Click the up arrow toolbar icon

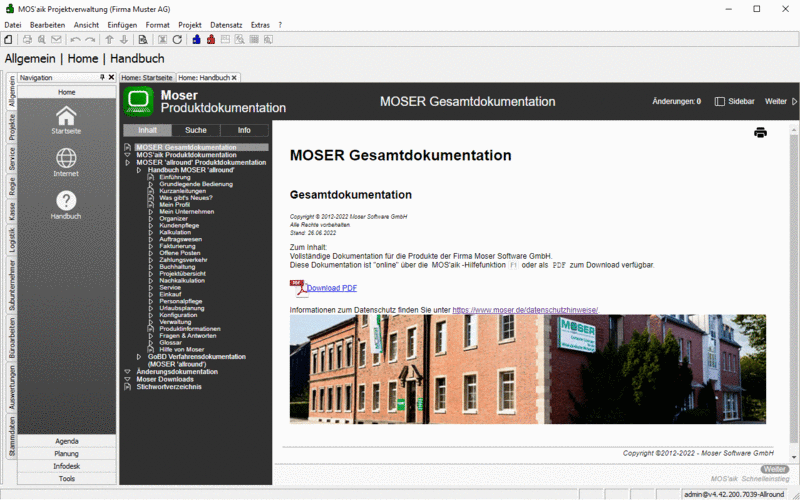(x=109, y=39)
